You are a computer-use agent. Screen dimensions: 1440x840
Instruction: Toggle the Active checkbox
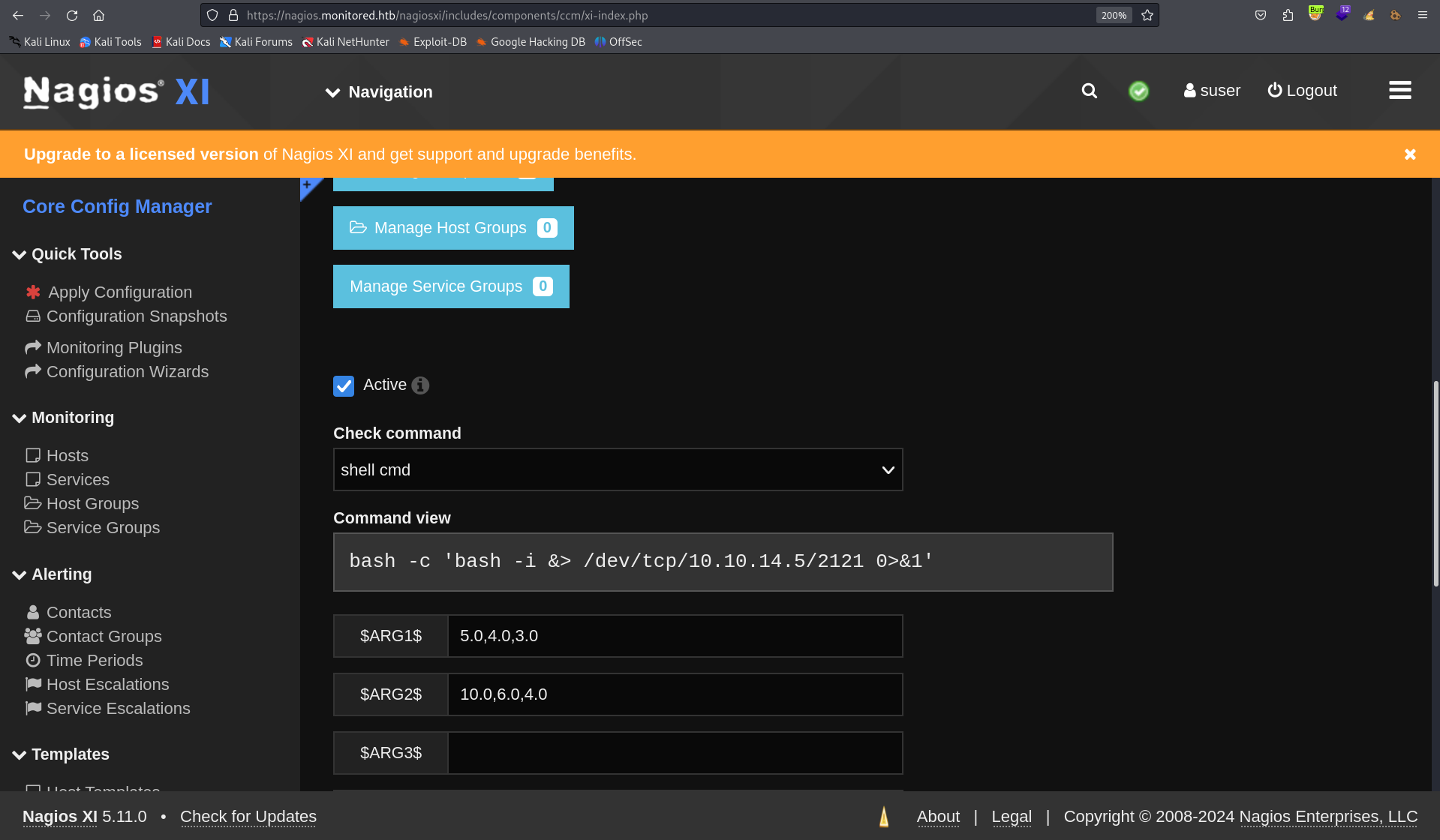[344, 385]
